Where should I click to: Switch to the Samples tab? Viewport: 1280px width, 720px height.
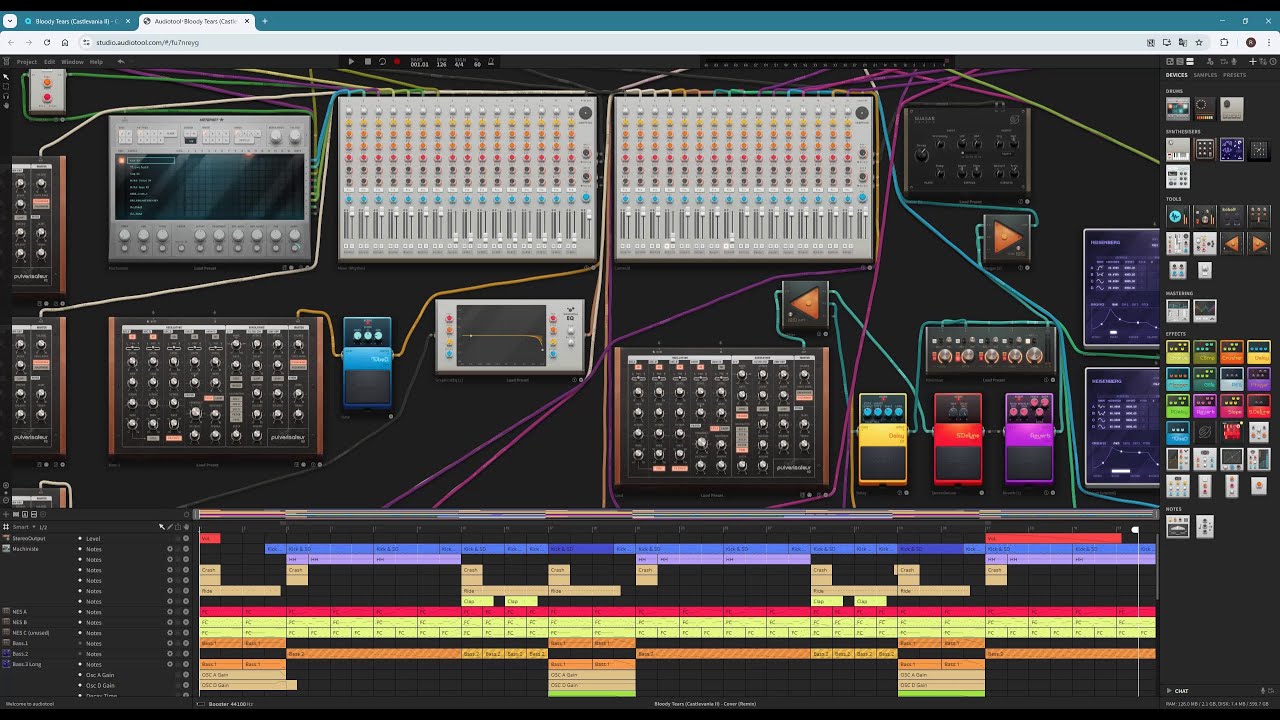[x=1205, y=75]
